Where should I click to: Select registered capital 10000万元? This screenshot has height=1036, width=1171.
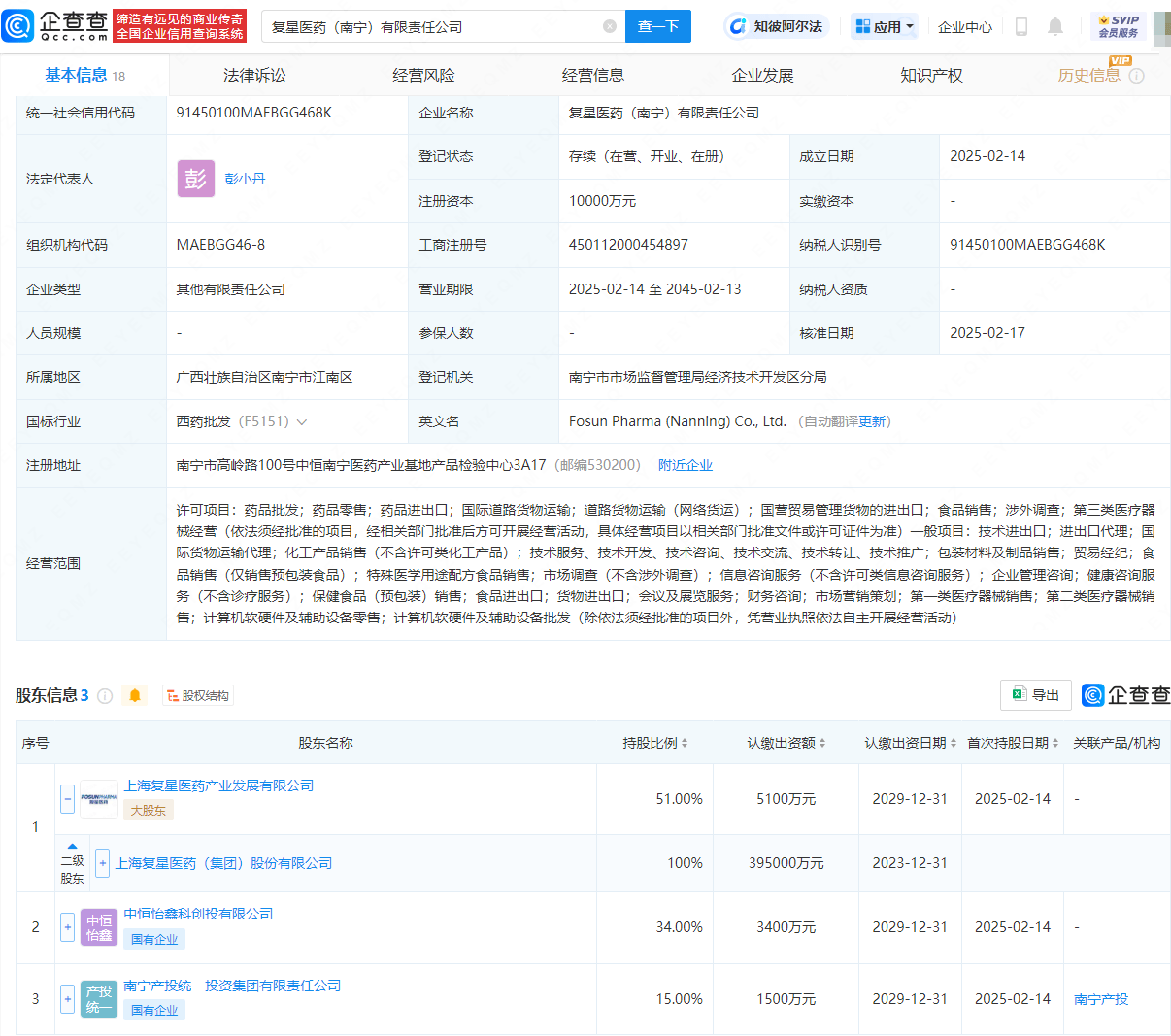coord(602,201)
